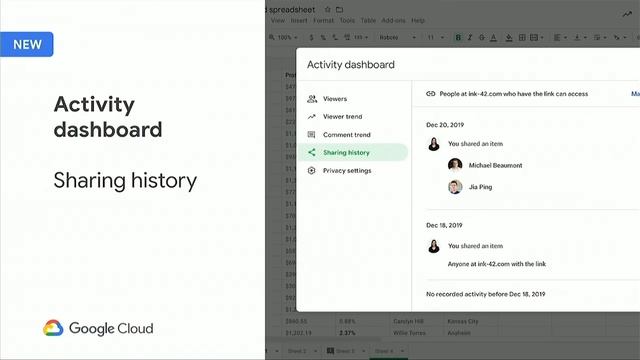Click the currency format dollar icon
Screen dimensions: 640x360
pyautogui.click(x=311, y=38)
